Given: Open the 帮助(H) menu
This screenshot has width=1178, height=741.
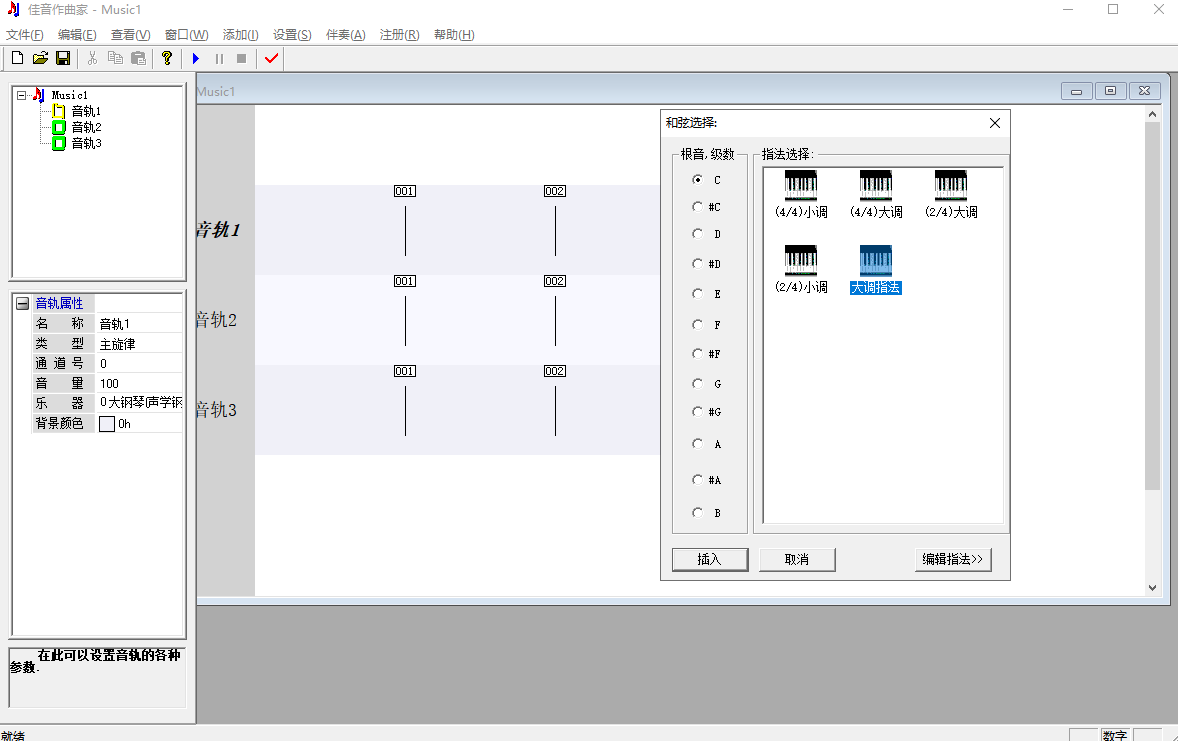Looking at the screenshot, I should point(455,35).
